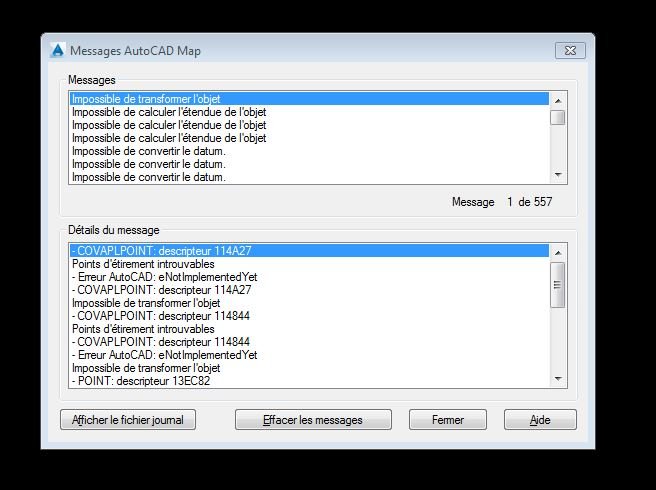Open the log with Afficher le fichier journal
Viewport: 656px width, 490px height.
[128, 420]
